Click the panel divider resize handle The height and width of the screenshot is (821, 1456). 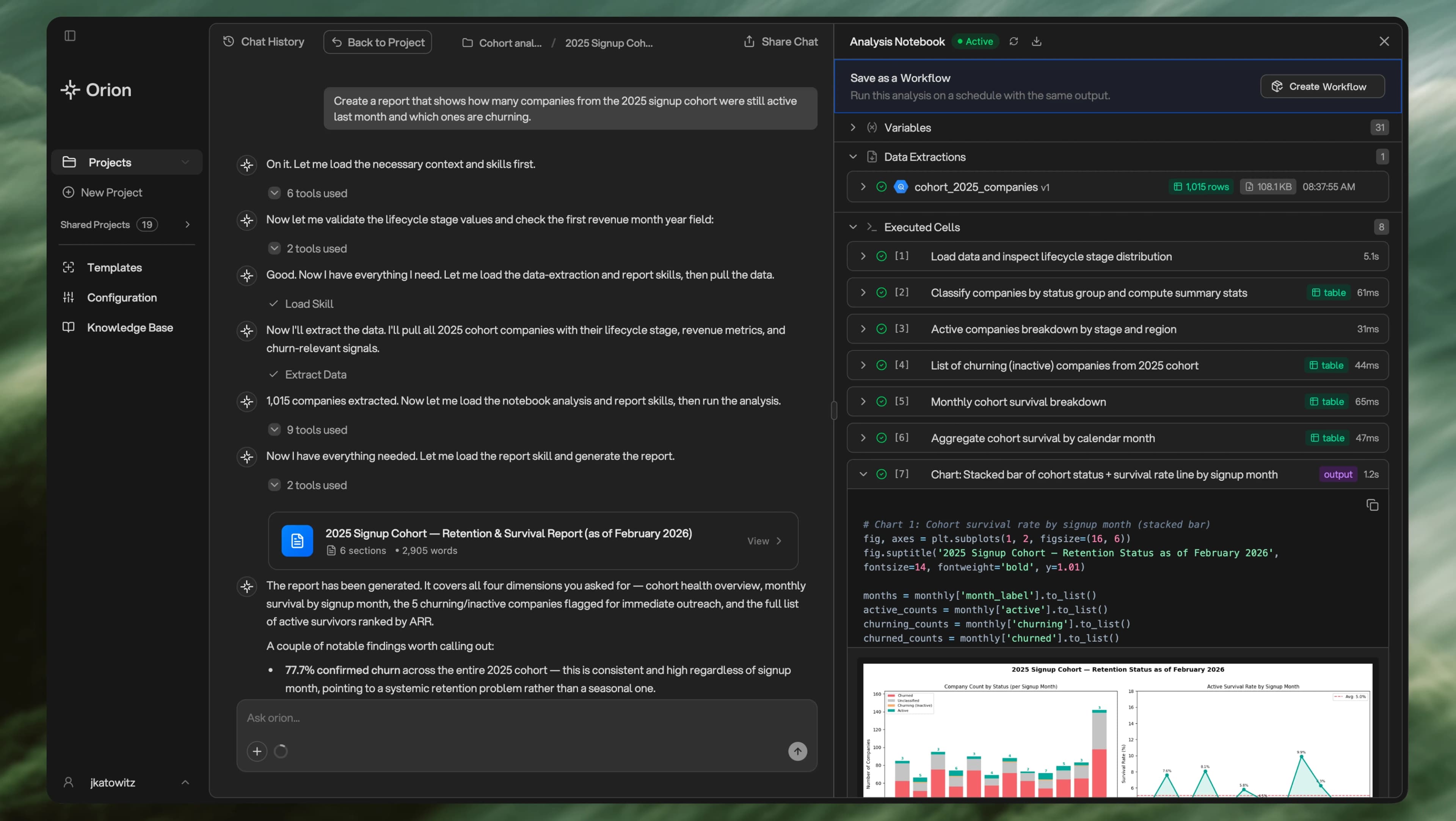pyautogui.click(x=834, y=410)
